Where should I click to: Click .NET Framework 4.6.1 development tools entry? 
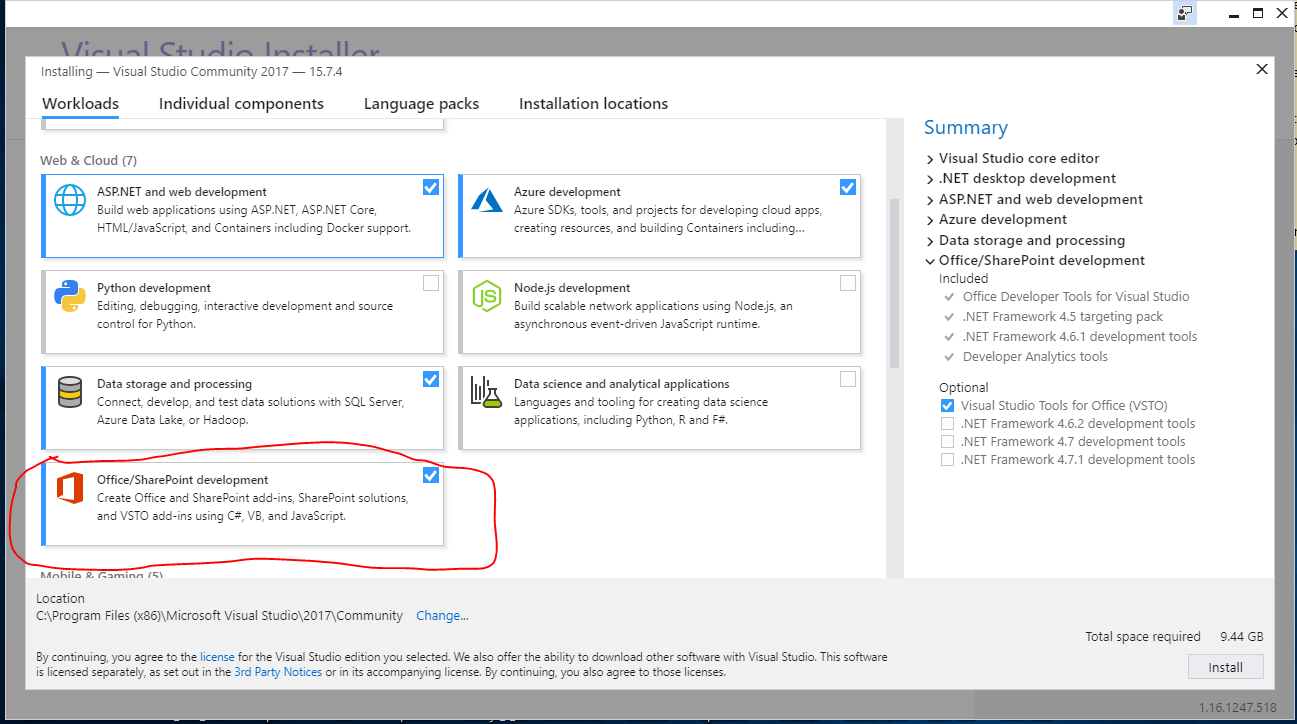coord(1080,337)
